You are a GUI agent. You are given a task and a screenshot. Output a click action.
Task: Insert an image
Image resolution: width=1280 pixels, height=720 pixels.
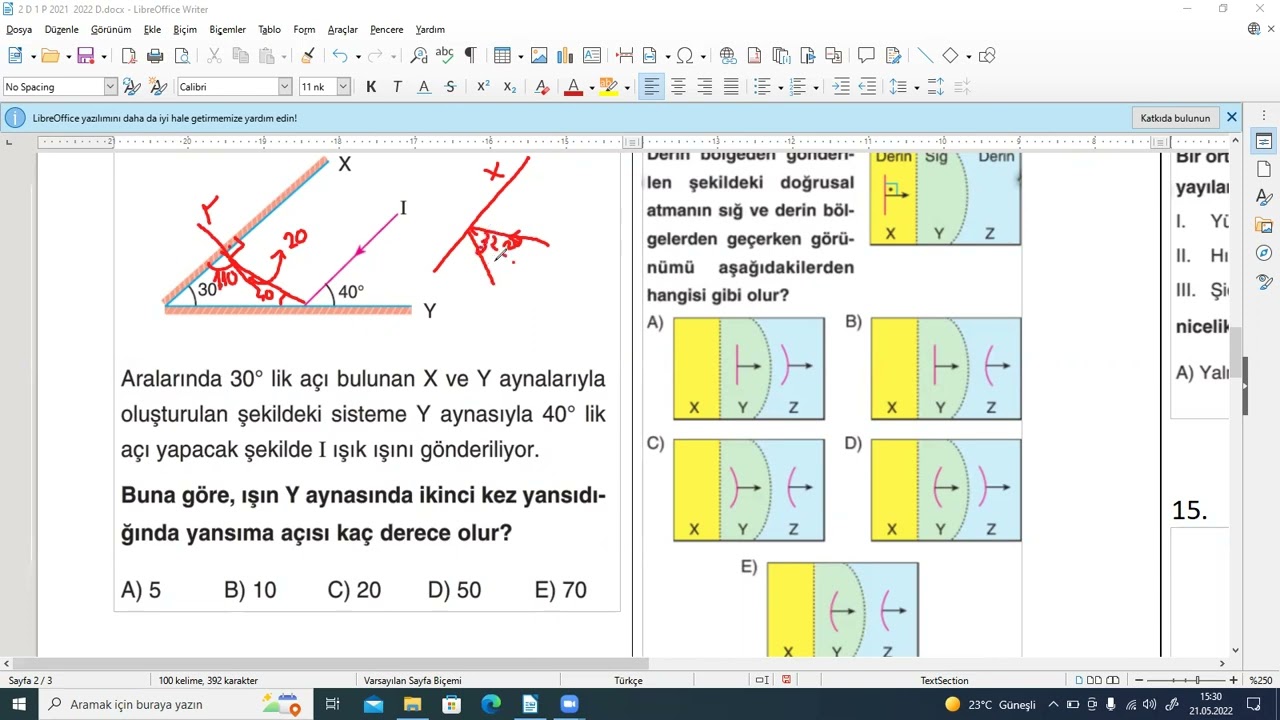[539, 56]
